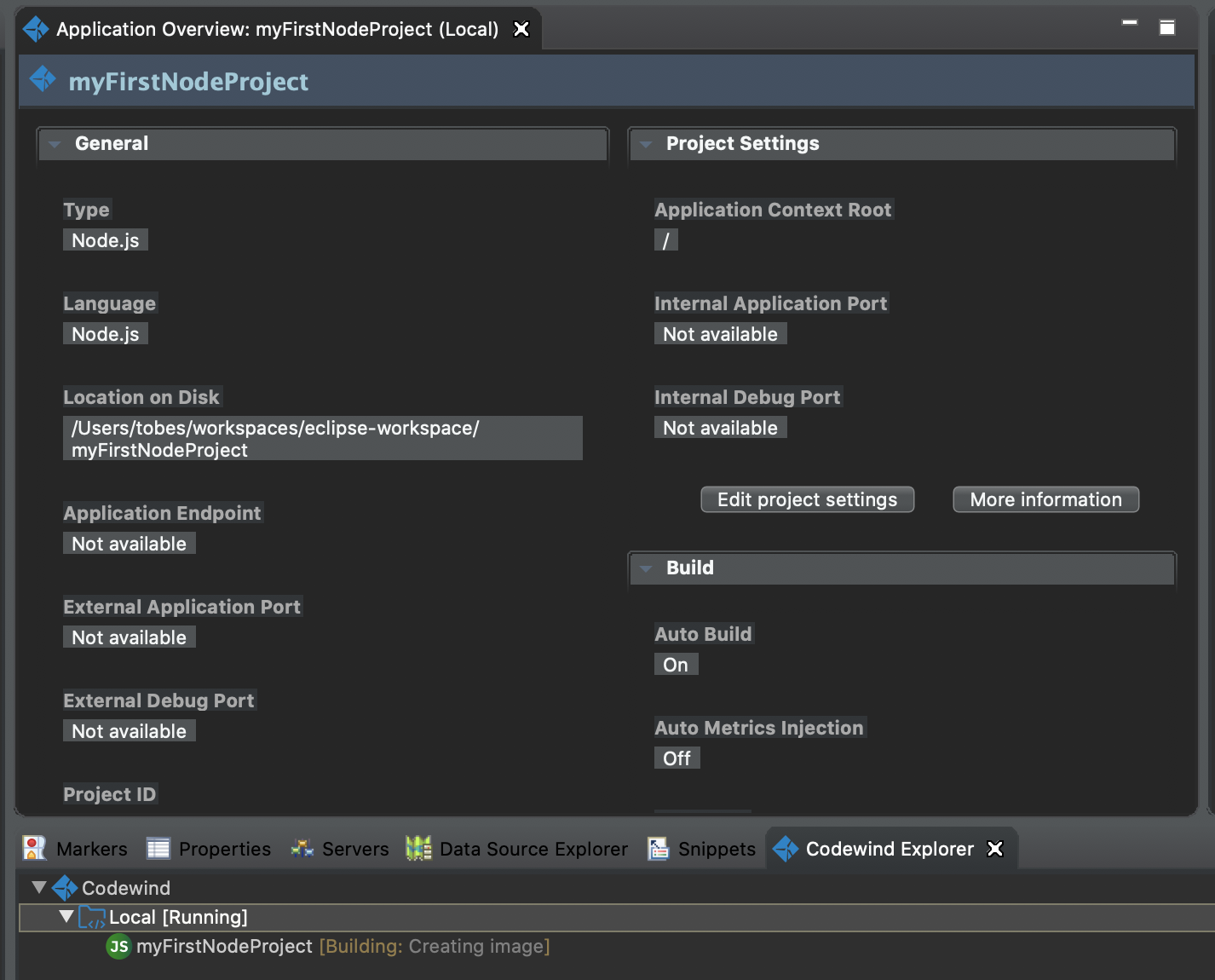Click the Application Context Root label
This screenshot has width=1215, height=980.
tap(773, 210)
